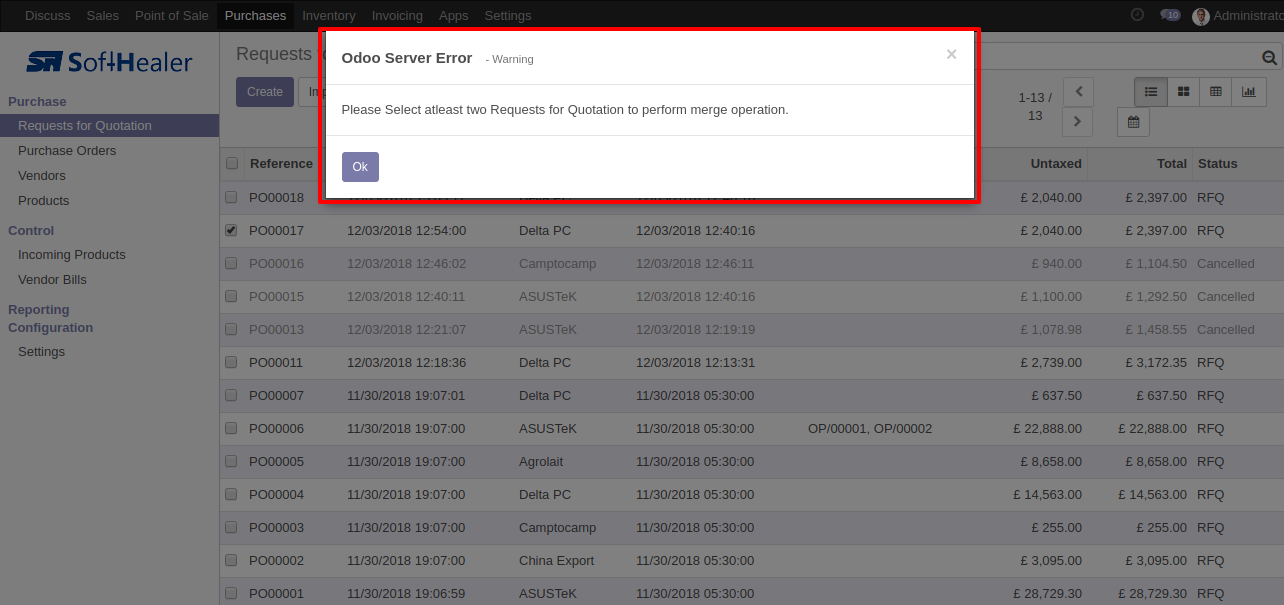Viewport: 1284px width, 605px height.
Task: Click Cancelled status of PO00016
Action: pos(1225,263)
